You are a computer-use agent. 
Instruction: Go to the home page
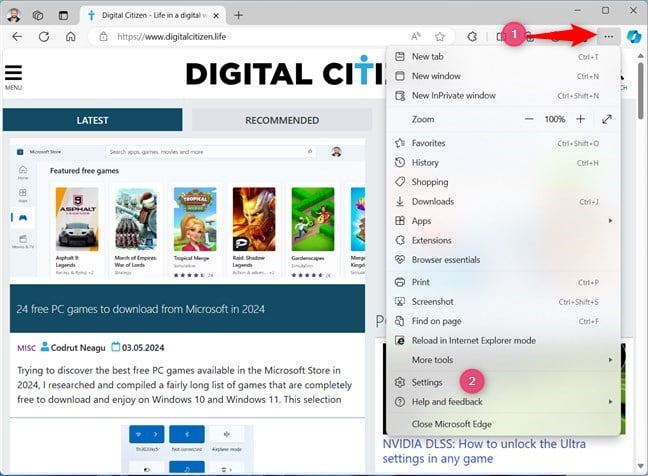click(x=71, y=37)
